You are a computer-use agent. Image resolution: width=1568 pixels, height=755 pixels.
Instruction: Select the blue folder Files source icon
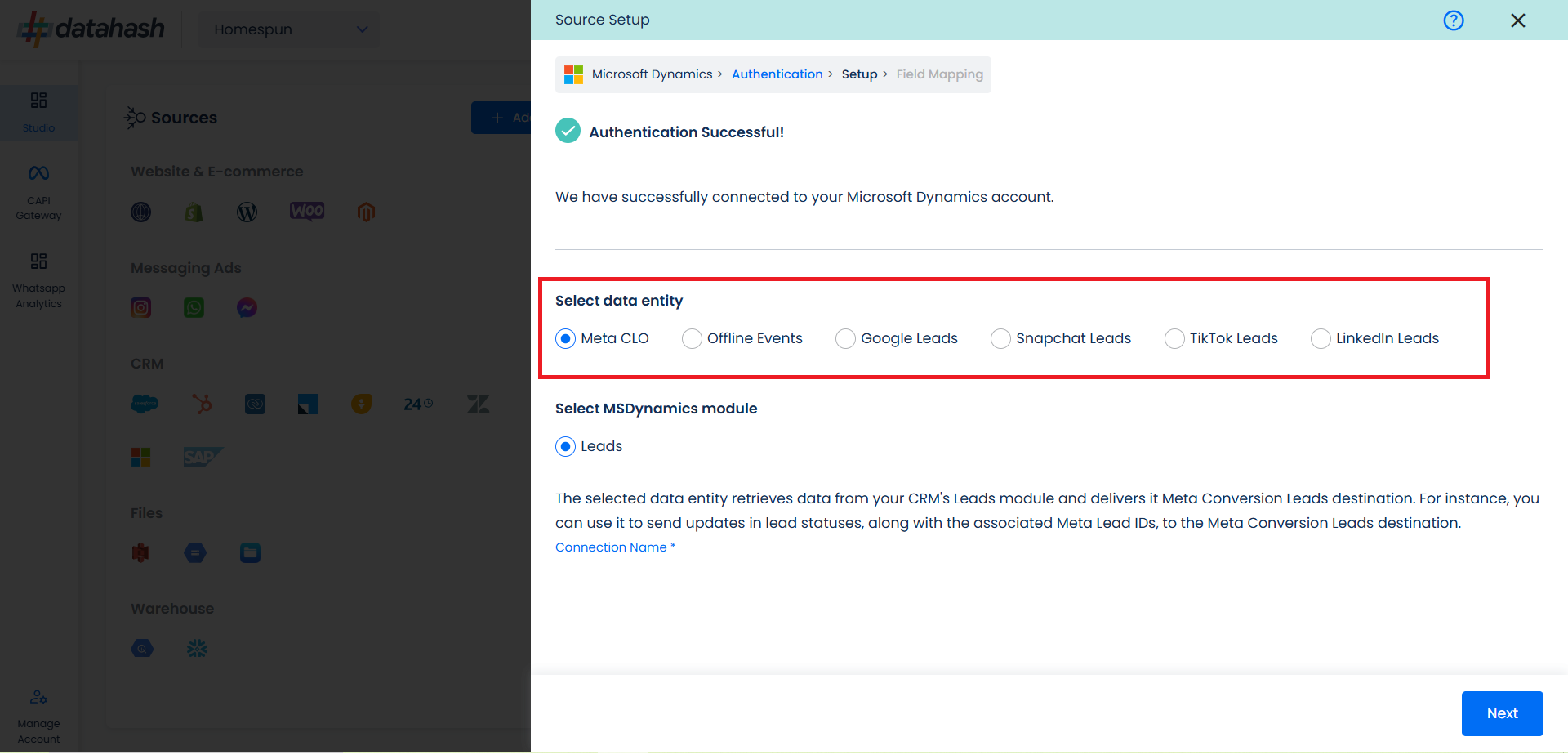(250, 553)
